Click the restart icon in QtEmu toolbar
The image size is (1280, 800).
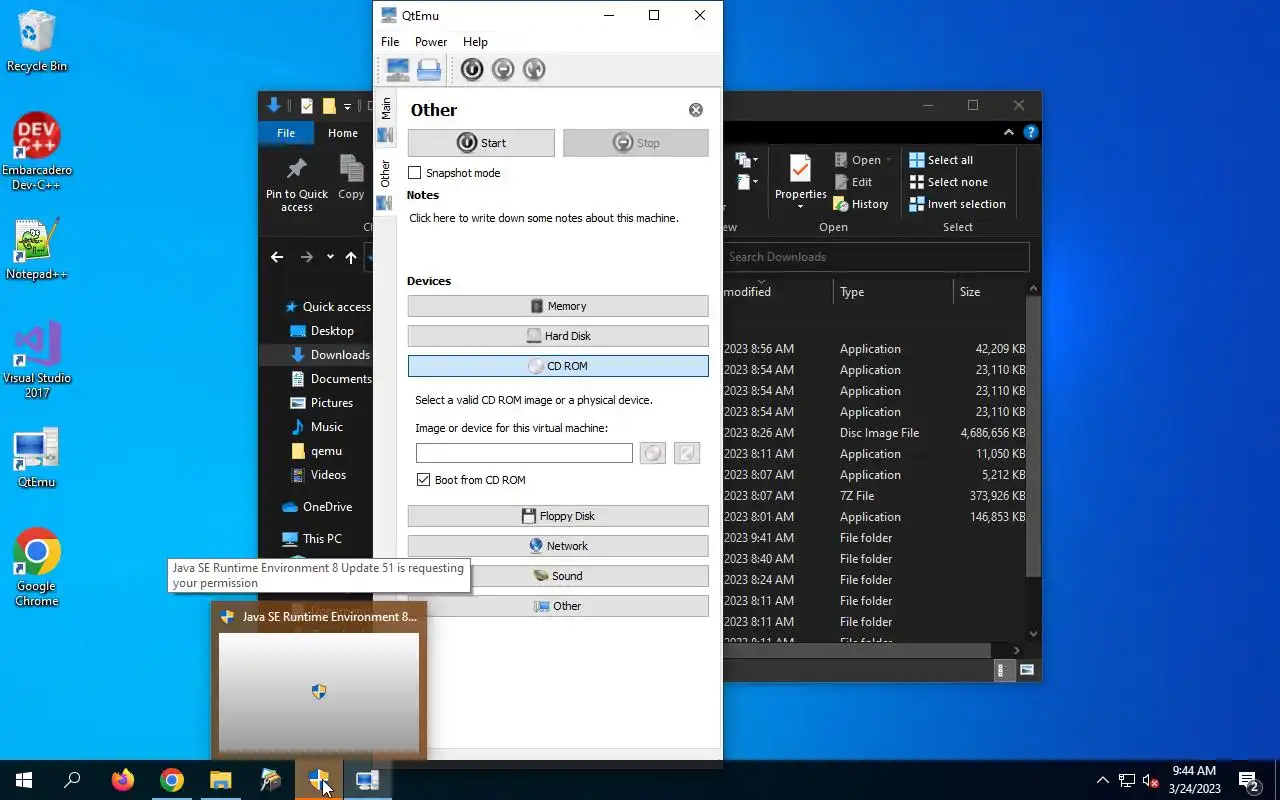pyautogui.click(x=534, y=69)
